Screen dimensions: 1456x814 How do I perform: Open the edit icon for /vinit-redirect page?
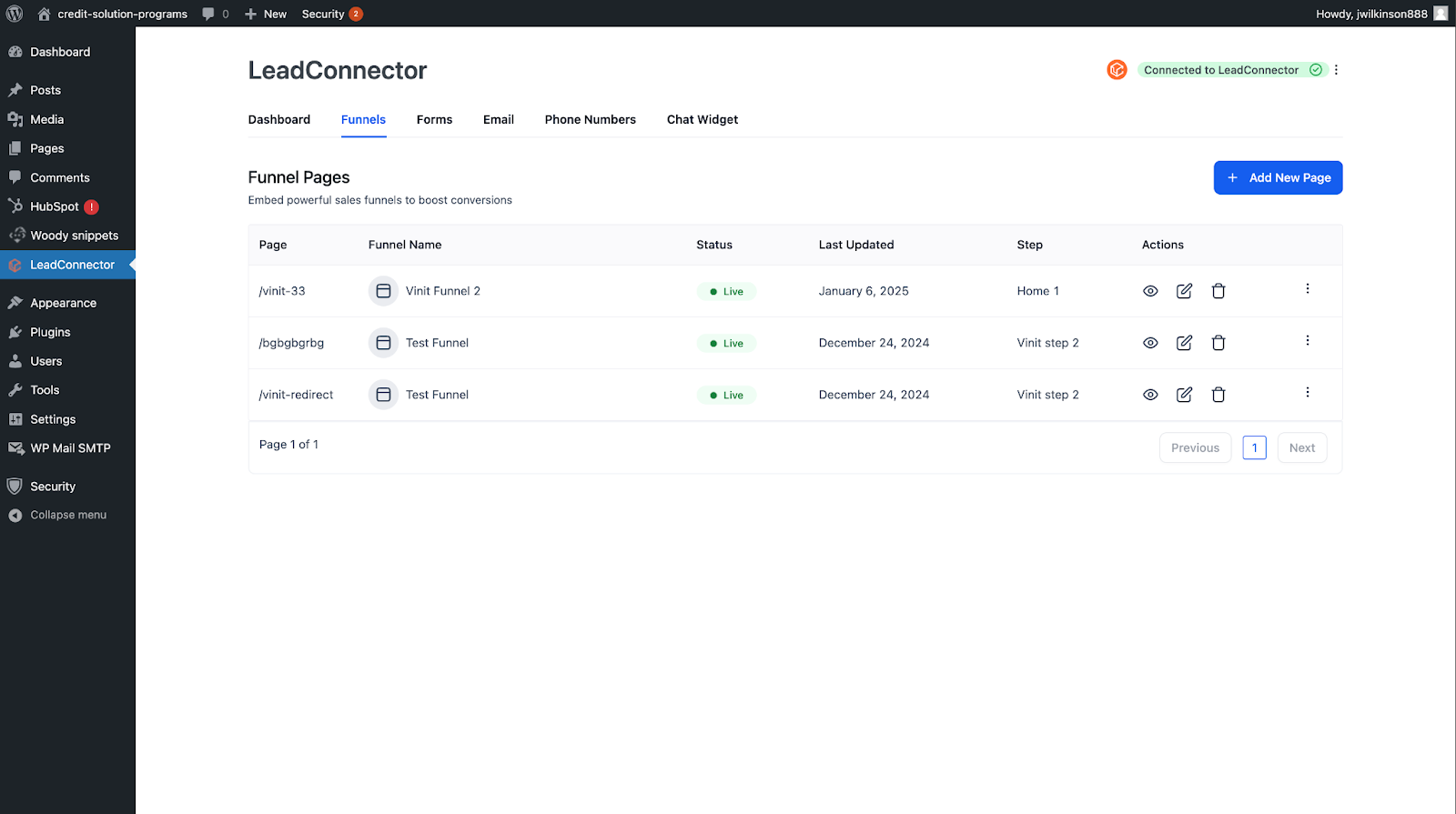1184,395
